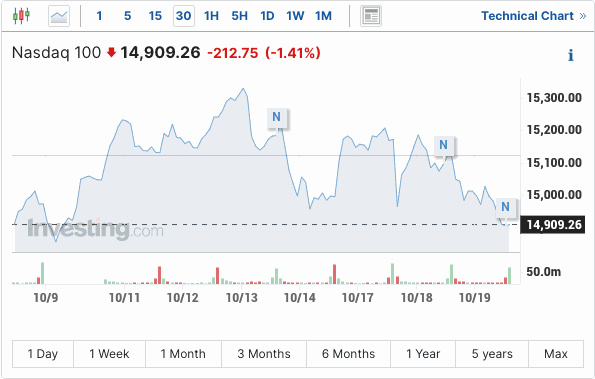Viewport: 595px width, 379px height.
Task: Select the 1M interval
Action: [323, 16]
